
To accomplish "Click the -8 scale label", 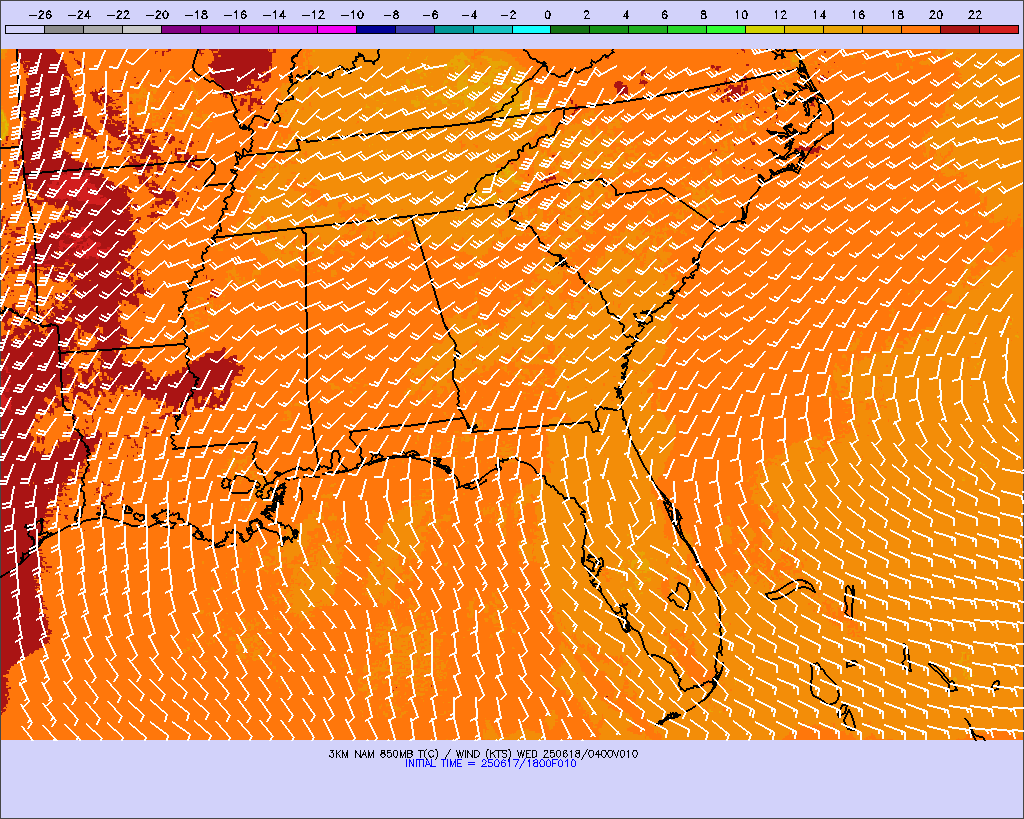I will [x=391, y=14].
